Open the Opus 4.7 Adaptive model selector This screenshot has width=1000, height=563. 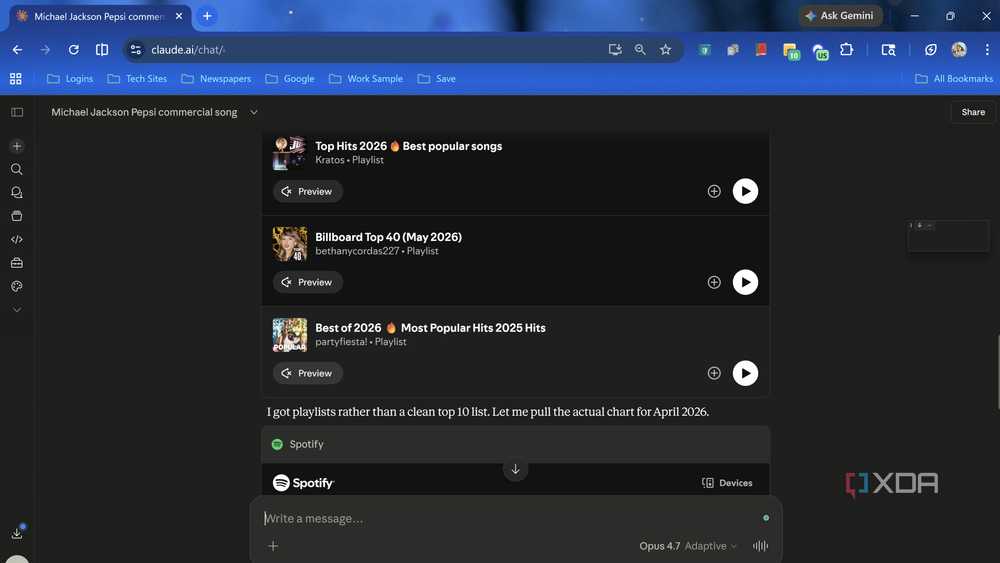688,546
